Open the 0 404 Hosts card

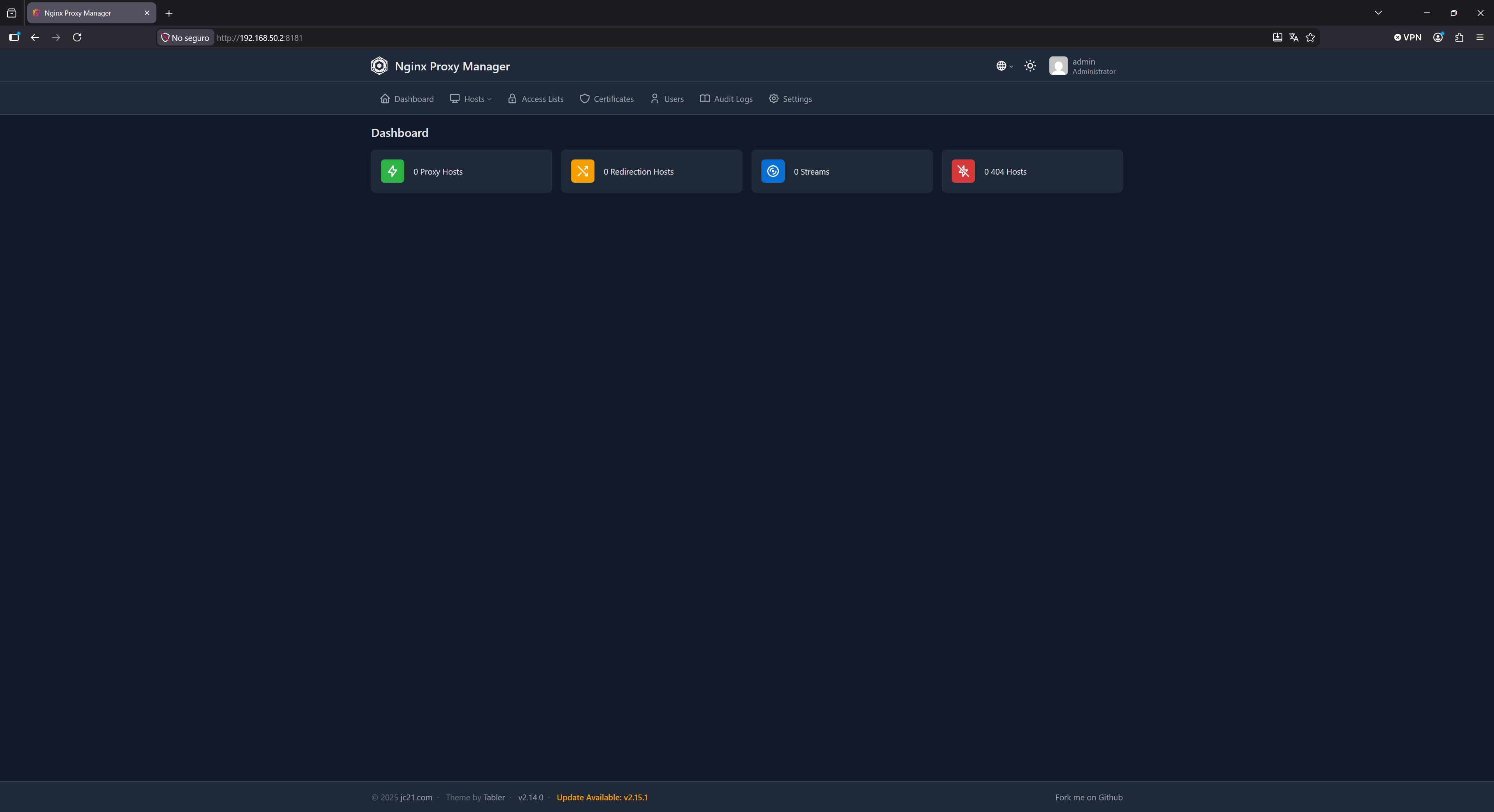click(1032, 171)
